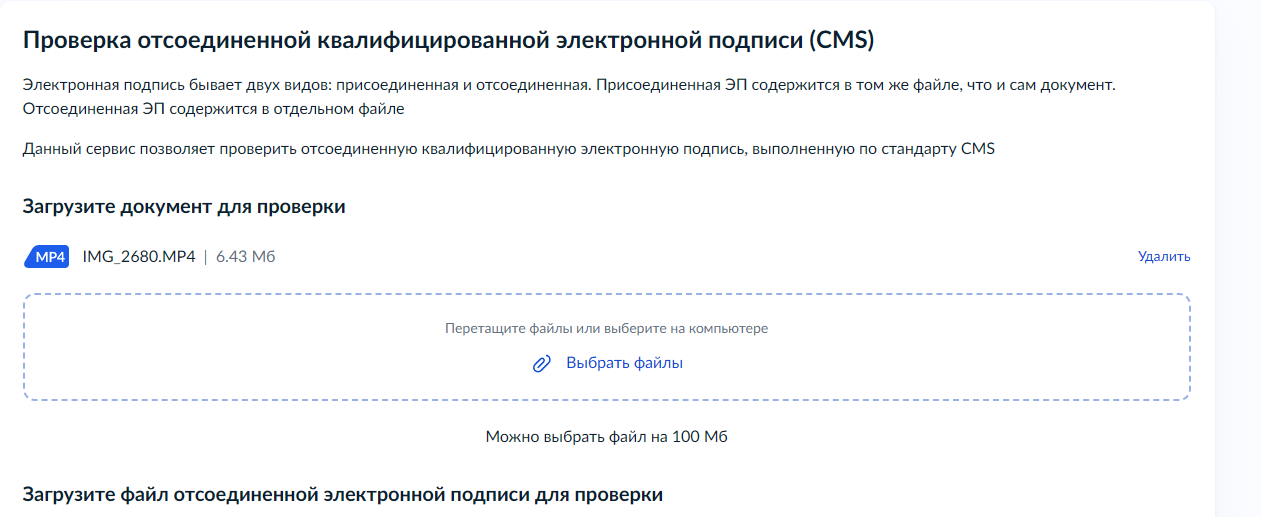Click the Загрузите файл отсоединенной электронной подписи heading
The height and width of the screenshot is (517, 1261).
342,495
